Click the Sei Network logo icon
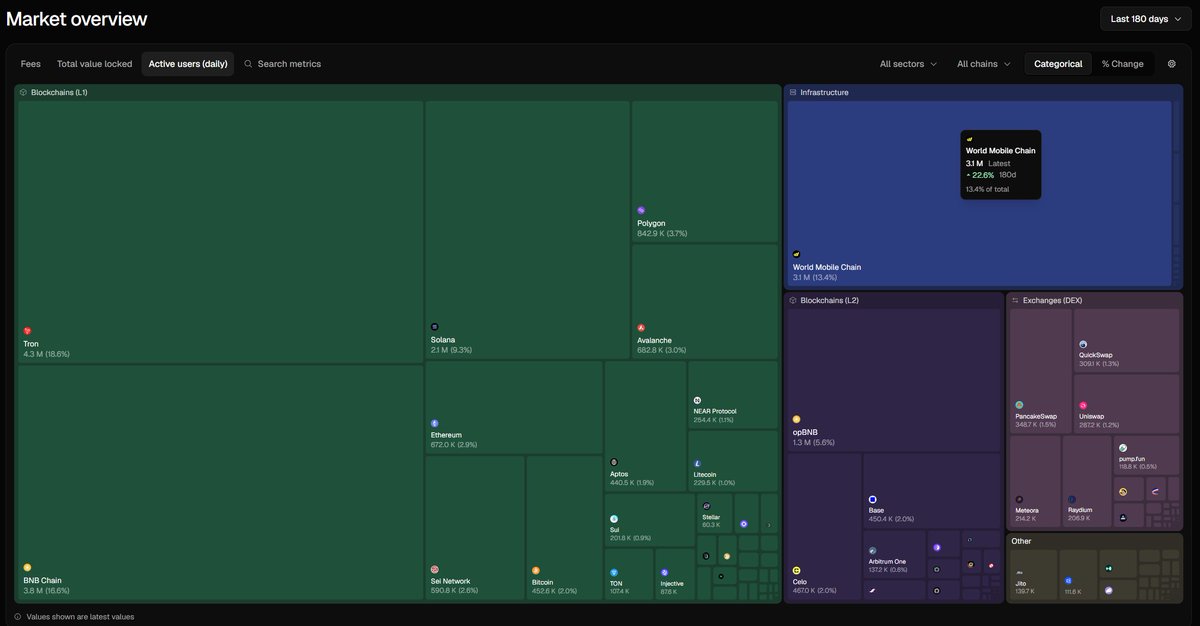The width and height of the screenshot is (1200, 626). (x=435, y=569)
